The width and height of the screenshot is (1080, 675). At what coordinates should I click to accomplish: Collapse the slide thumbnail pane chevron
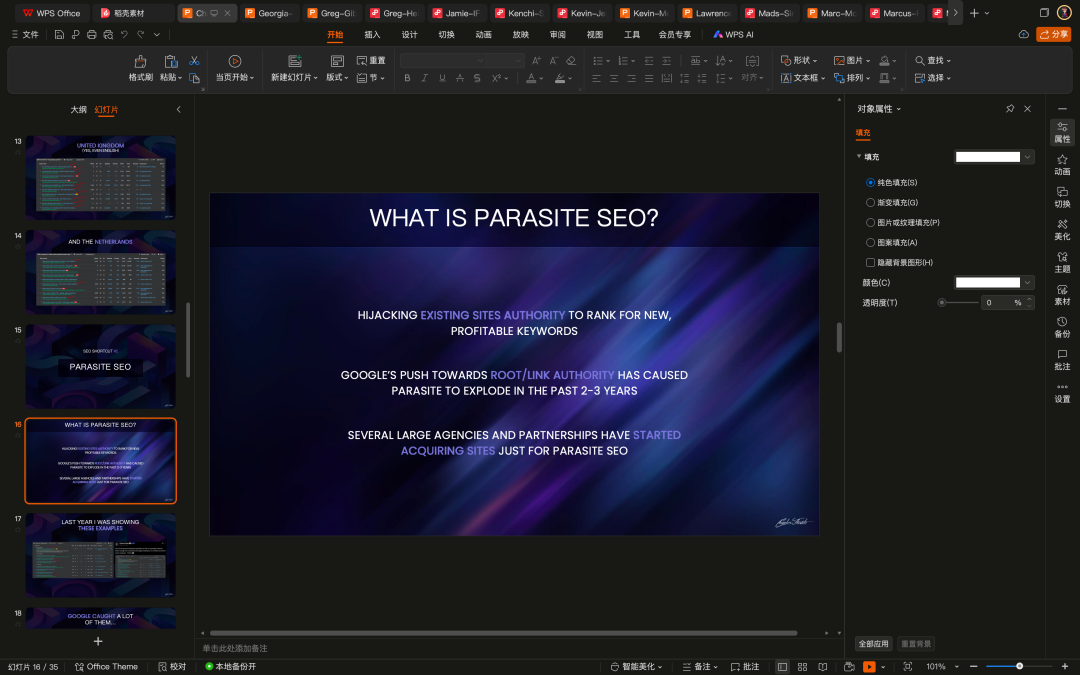(x=178, y=110)
